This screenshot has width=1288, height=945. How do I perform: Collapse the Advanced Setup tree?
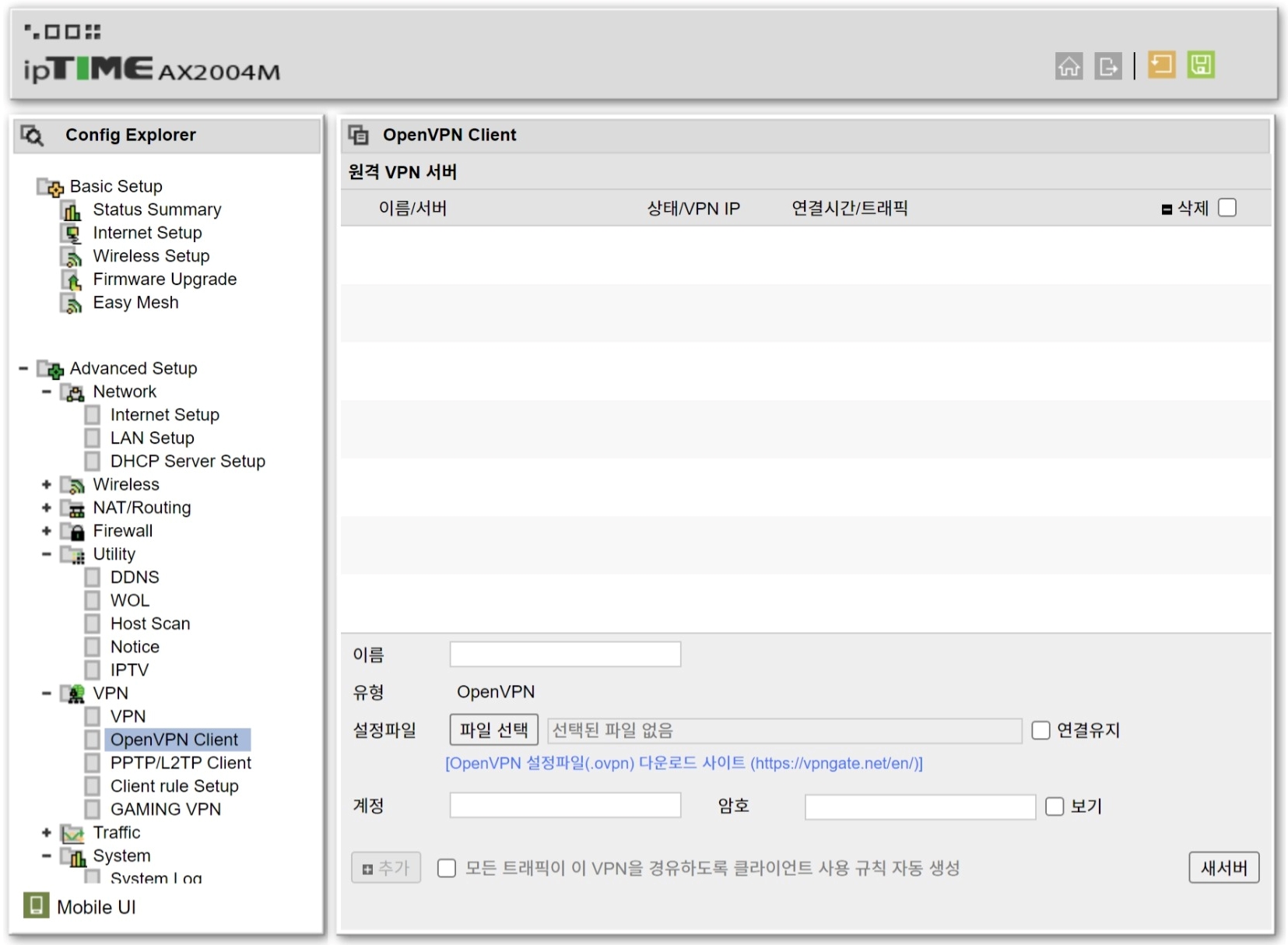pyautogui.click(x=23, y=368)
